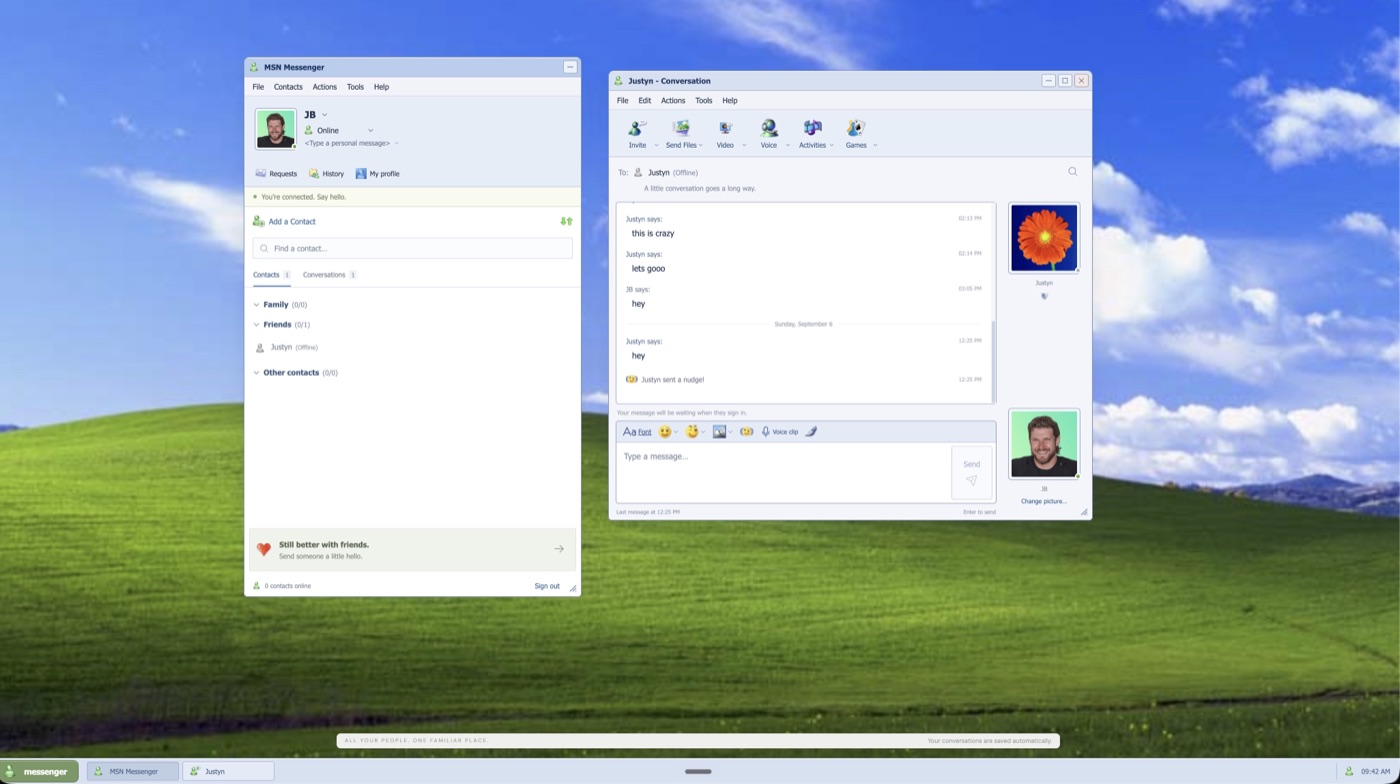Click the background image picker icon
The width and height of the screenshot is (1400, 784).
point(719,432)
